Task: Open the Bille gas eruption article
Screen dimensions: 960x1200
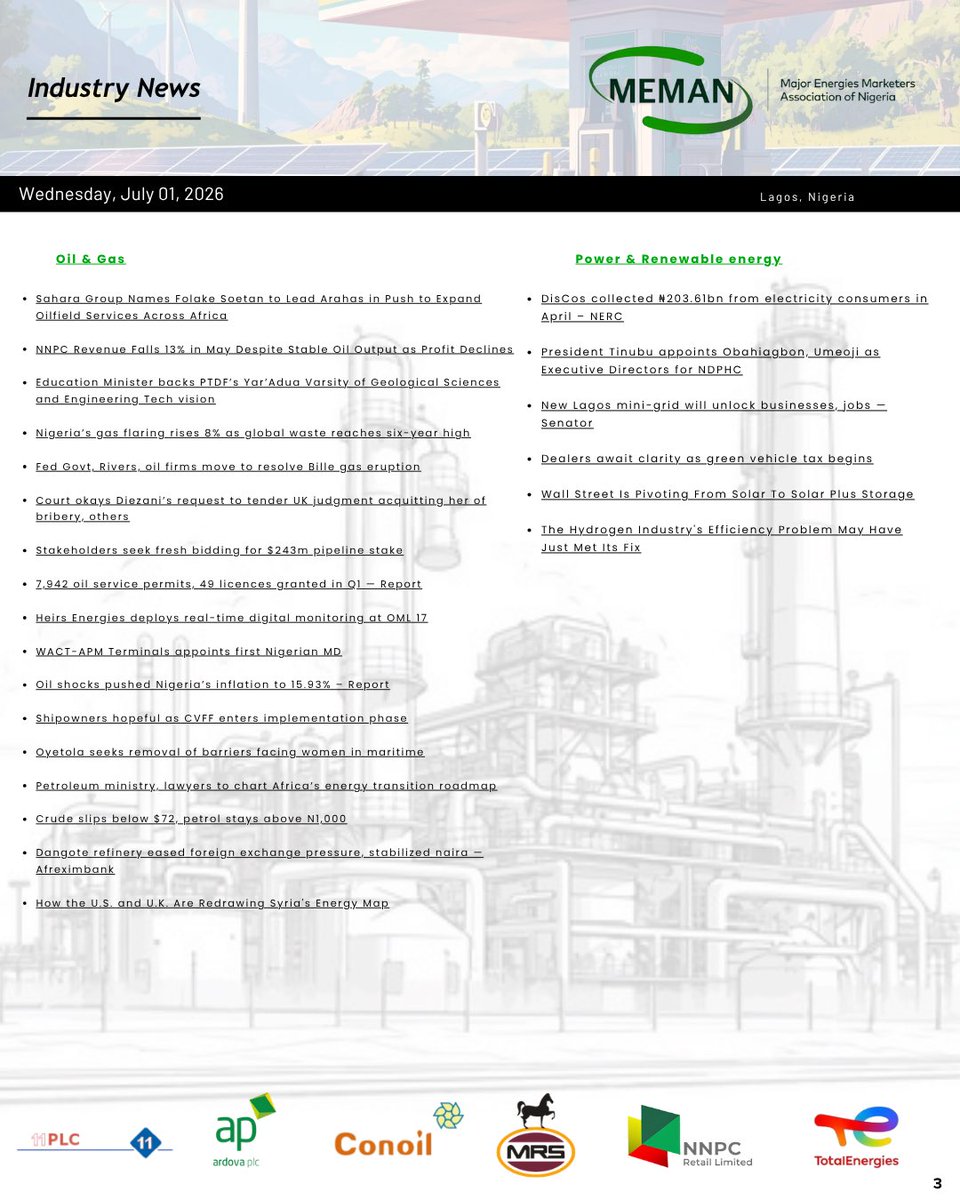Action: [x=228, y=467]
